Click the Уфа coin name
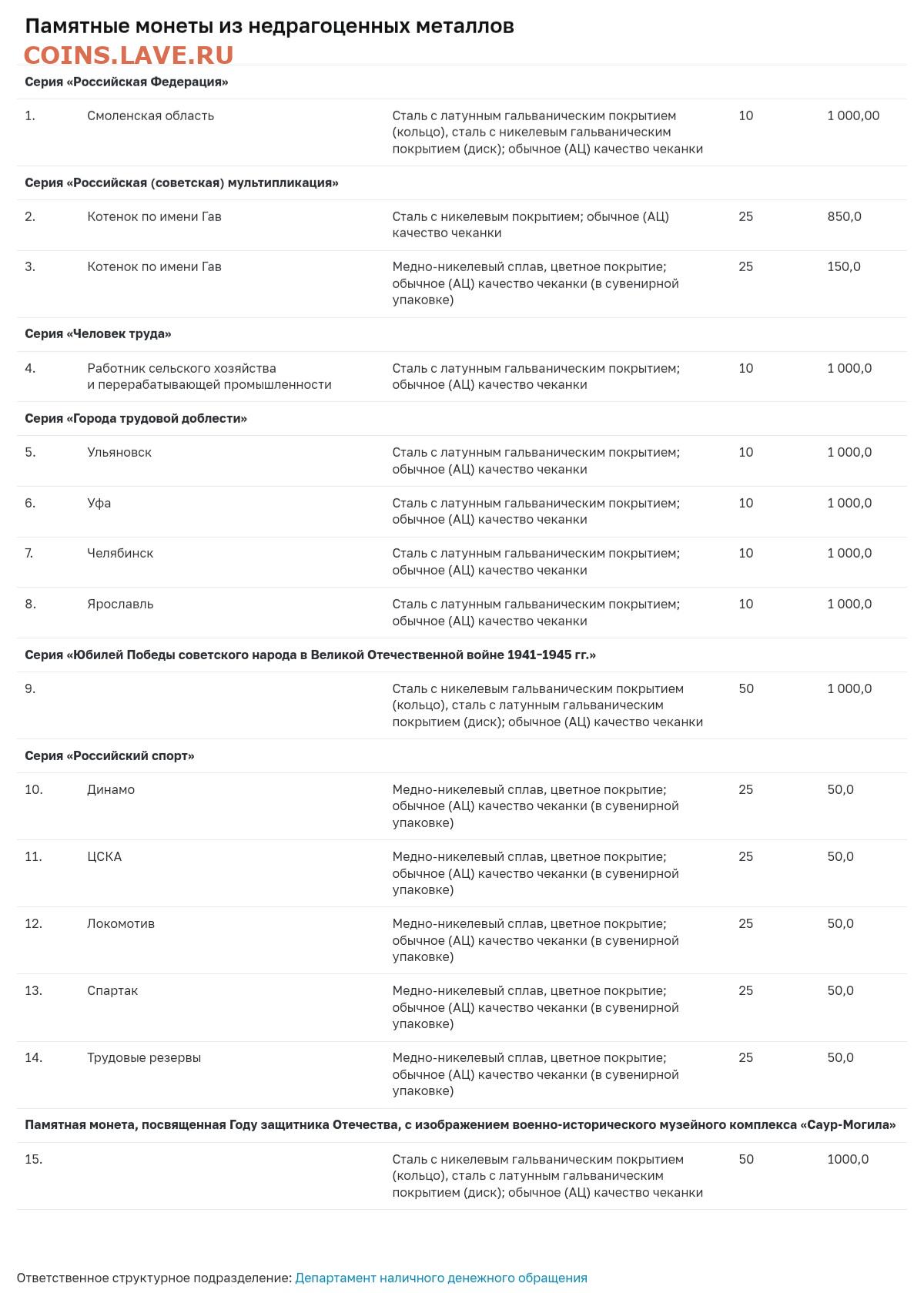 (99, 503)
